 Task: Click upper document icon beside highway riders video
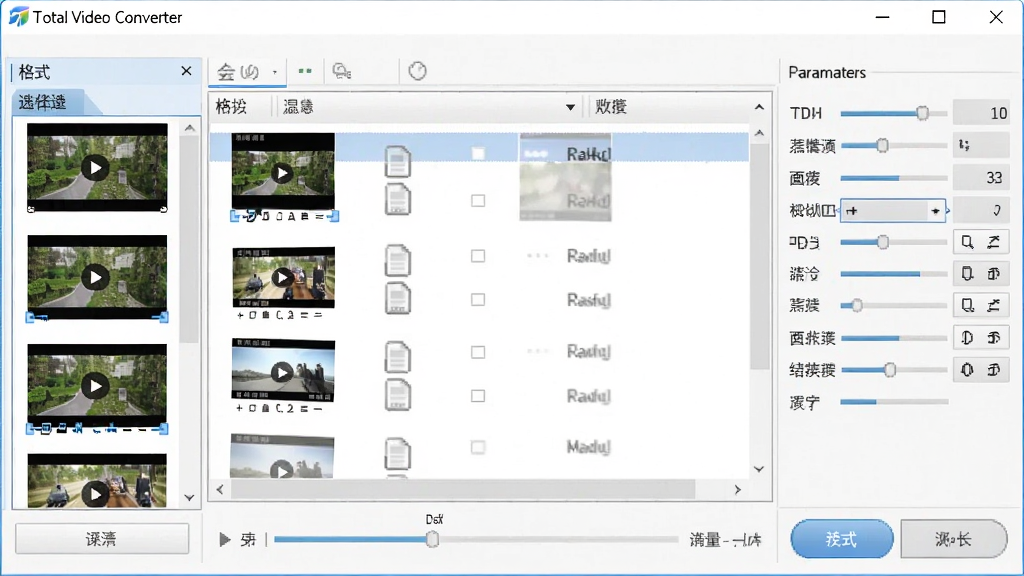398,357
